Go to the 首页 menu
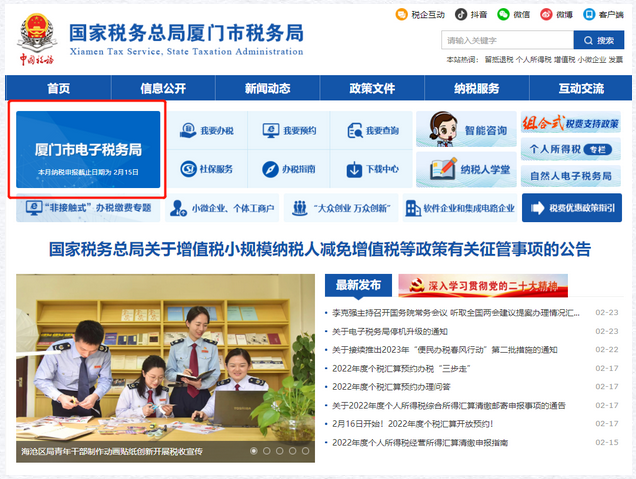 [x=58, y=88]
